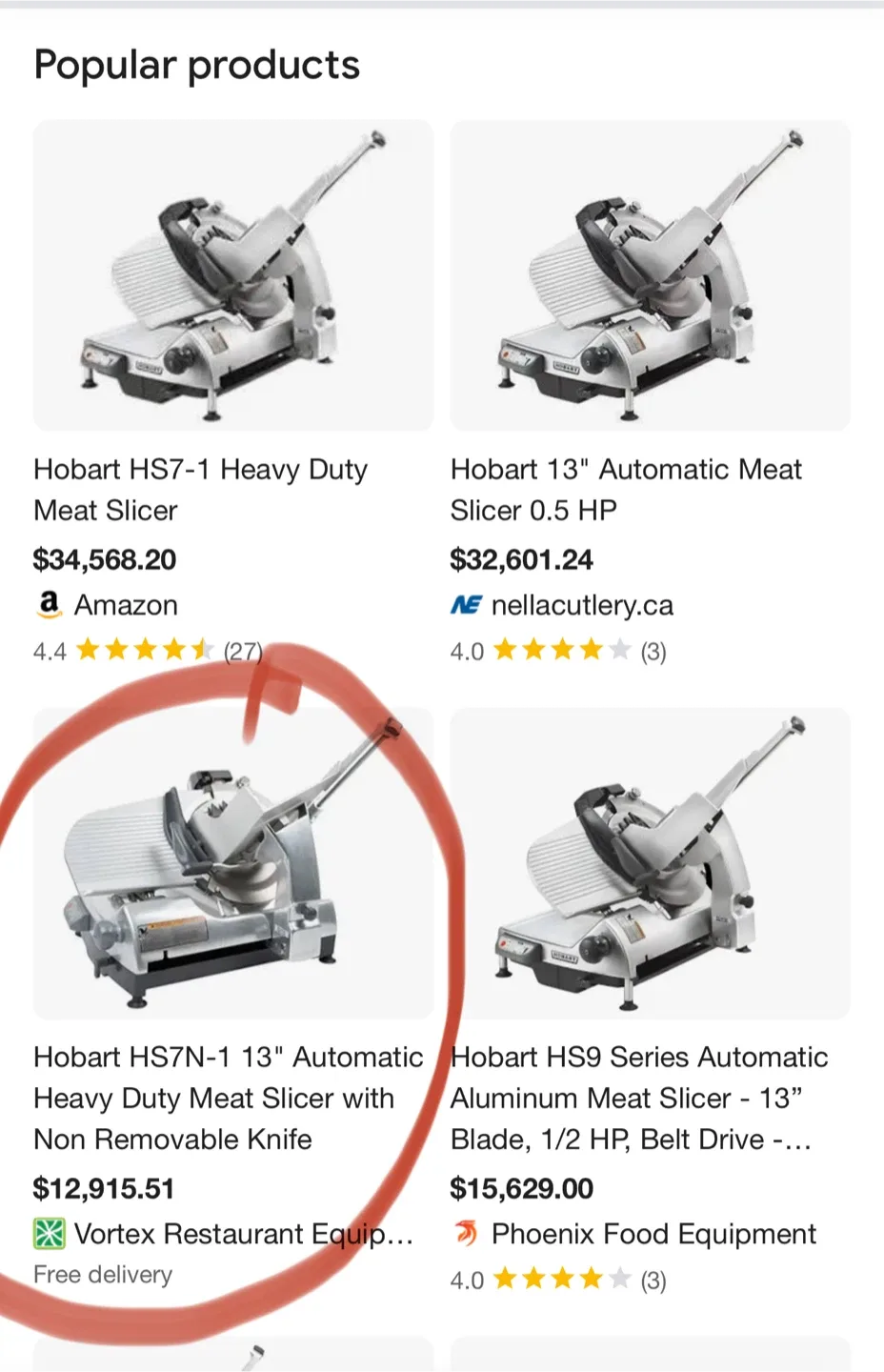Click the Vortex Restaurant Equipment logo icon

click(50, 1234)
